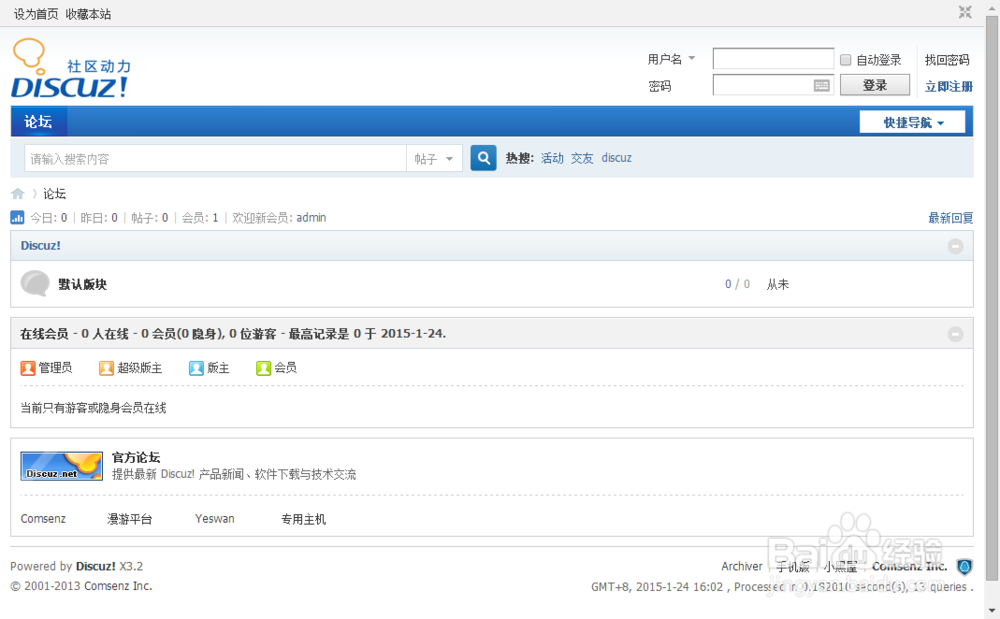1000x619 pixels.
Task: Click the 从未 last post text
Action: [777, 284]
